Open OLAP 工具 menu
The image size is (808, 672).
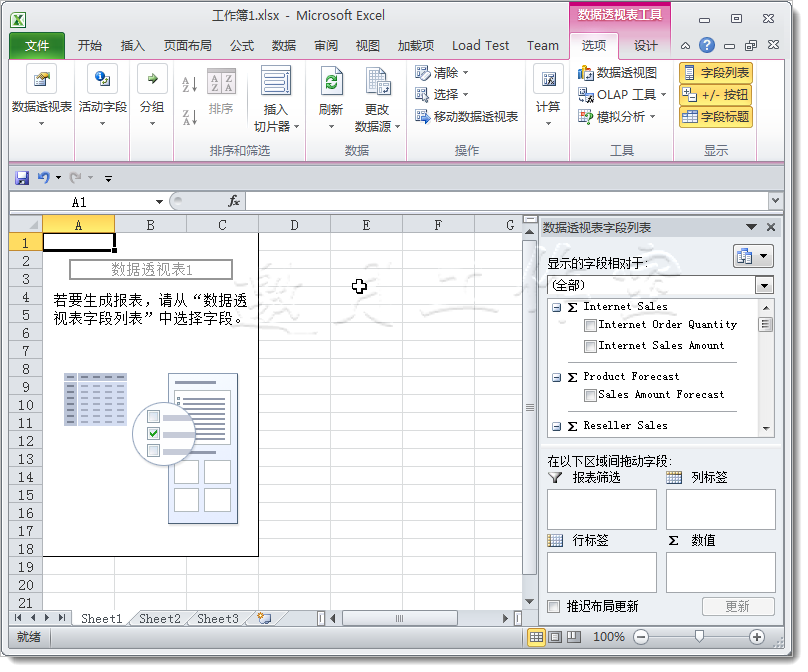pyautogui.click(x=622, y=94)
